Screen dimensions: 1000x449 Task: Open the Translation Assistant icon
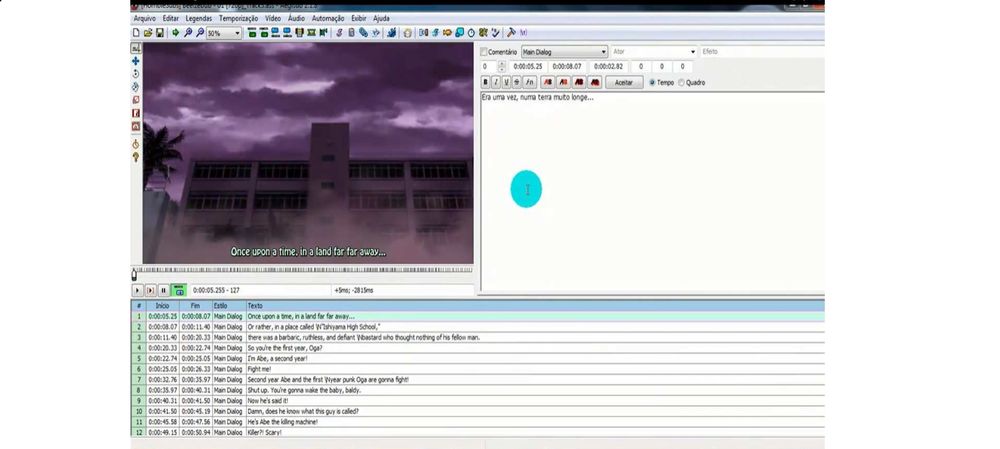coord(447,33)
